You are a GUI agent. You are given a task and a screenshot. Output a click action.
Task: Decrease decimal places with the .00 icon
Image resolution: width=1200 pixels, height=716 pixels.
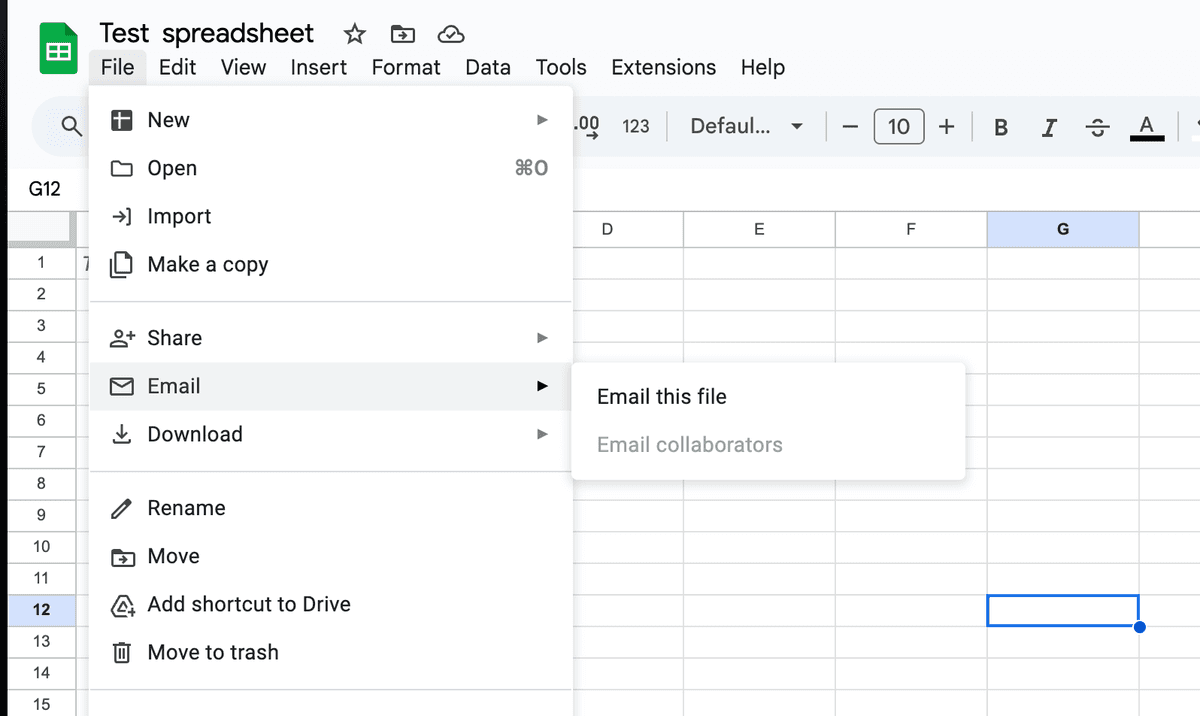pos(585,126)
